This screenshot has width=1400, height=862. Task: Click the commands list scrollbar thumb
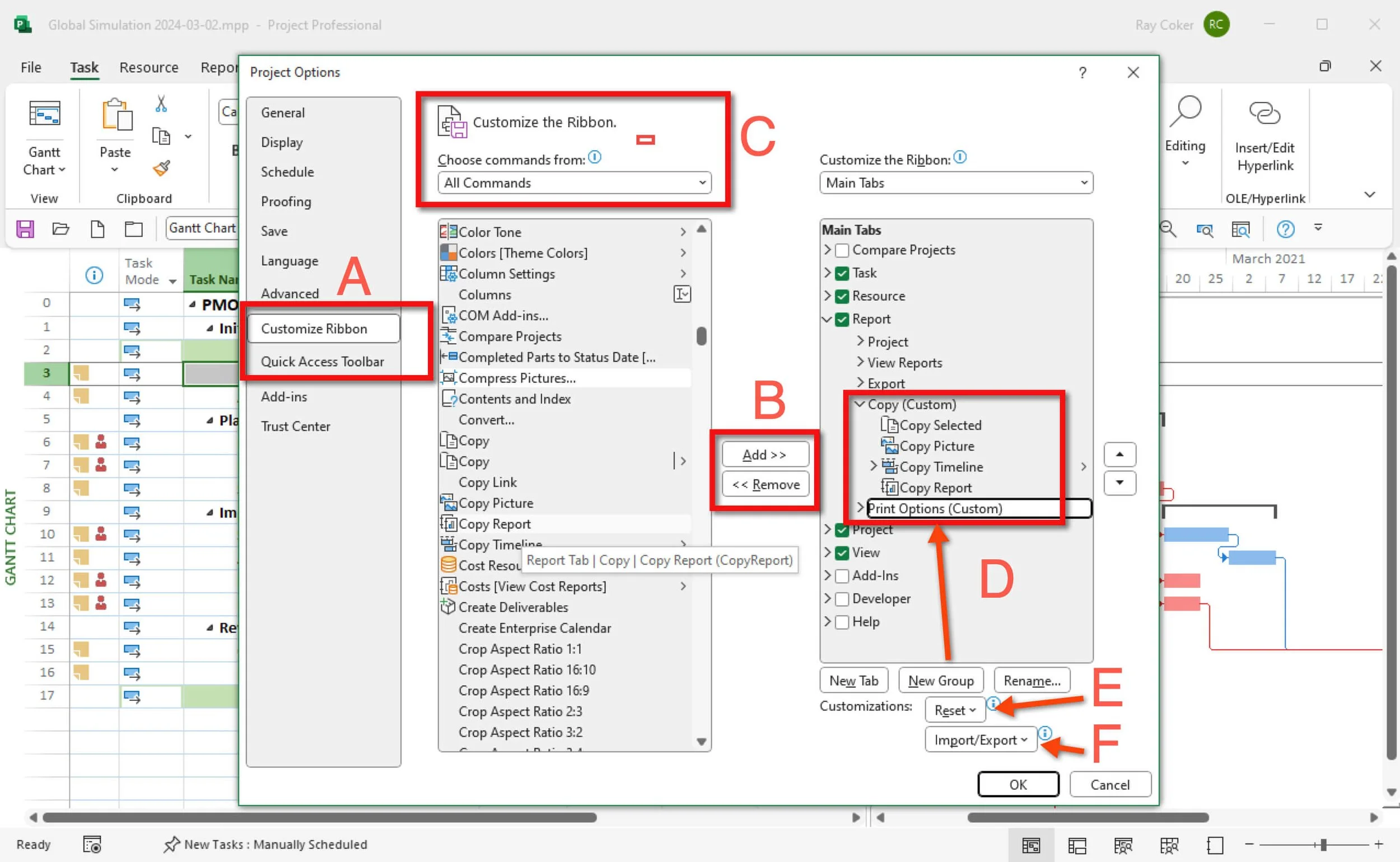pos(702,336)
